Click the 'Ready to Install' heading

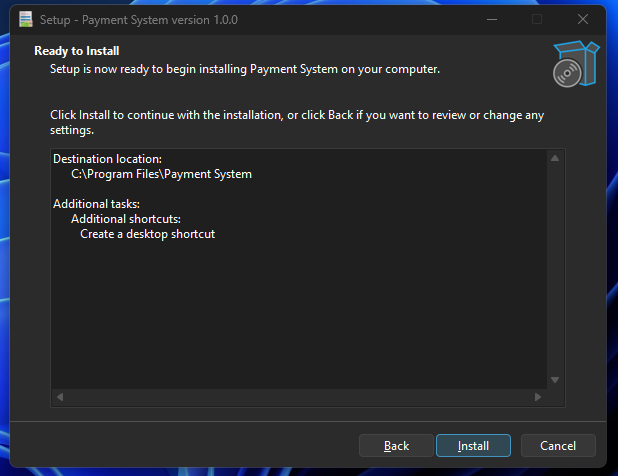(x=77, y=50)
